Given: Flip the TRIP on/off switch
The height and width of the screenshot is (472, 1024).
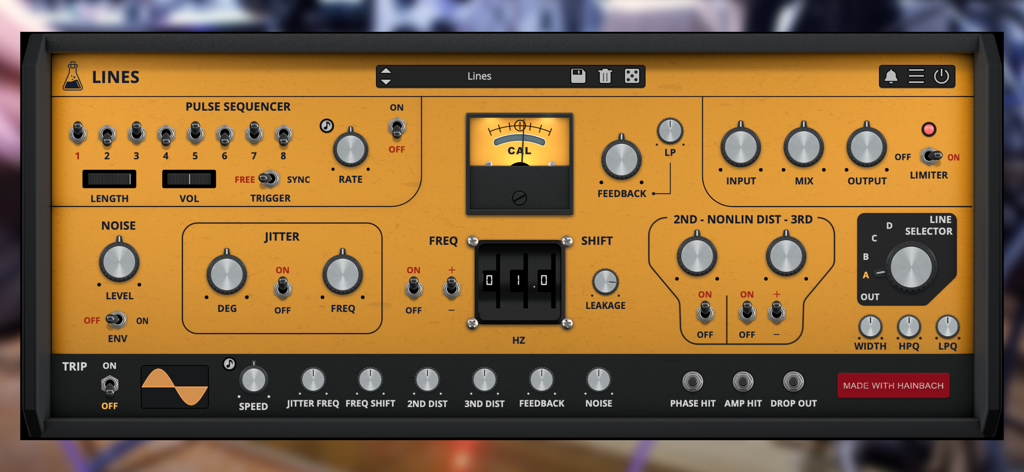Looking at the screenshot, I should coord(109,385).
